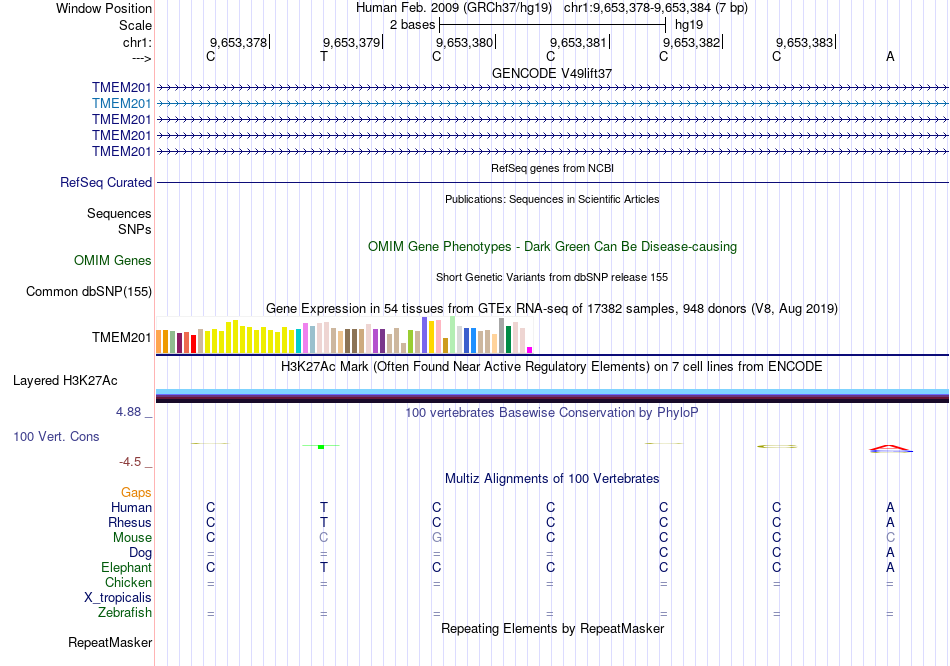Viewport: 950px width, 666px height.
Task: Select the Chicken alignment row label
Action: click(128, 582)
